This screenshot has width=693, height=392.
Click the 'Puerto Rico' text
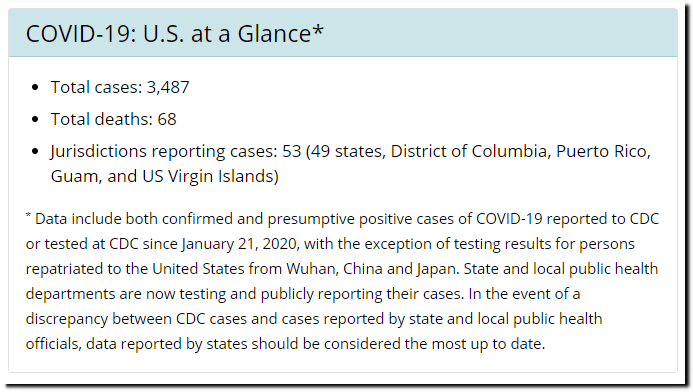coord(601,151)
